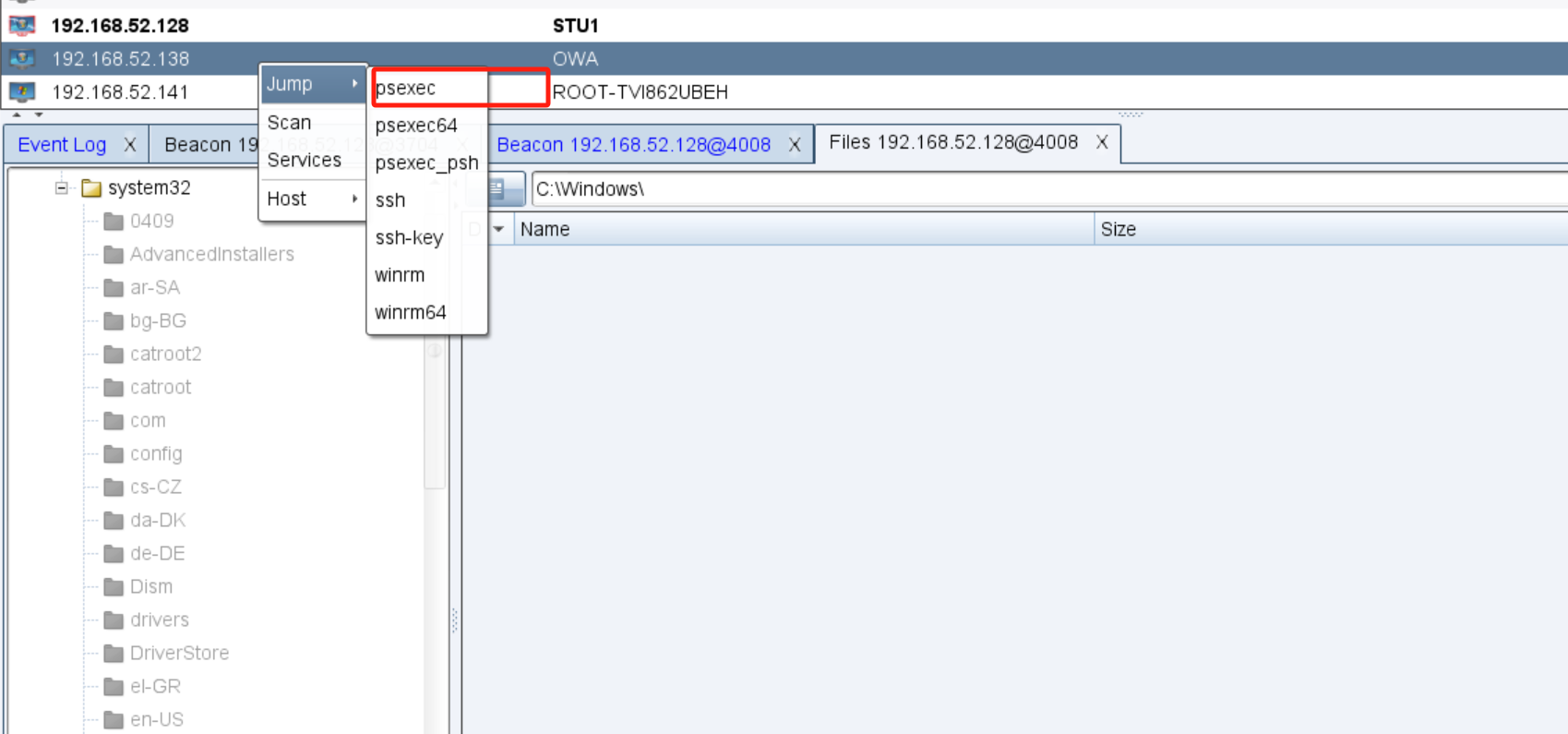Click the DriverStore folder icon
The width and height of the screenshot is (1568, 734).
tap(114, 654)
